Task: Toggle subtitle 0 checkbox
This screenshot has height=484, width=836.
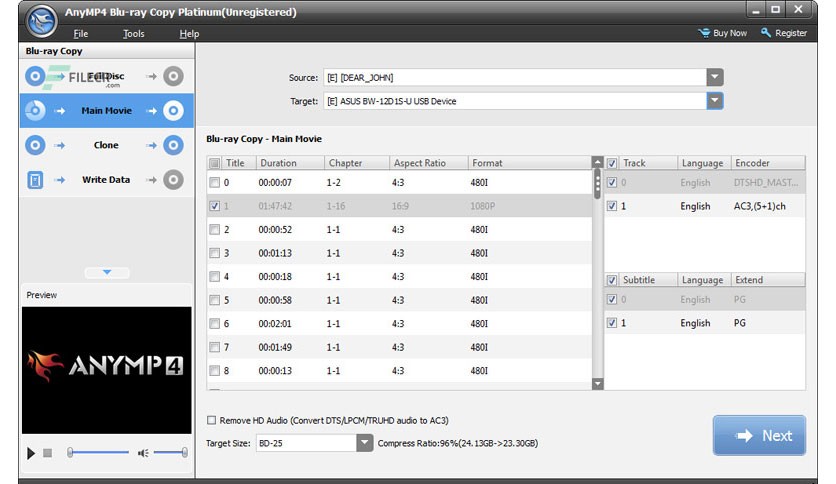Action: [612, 300]
